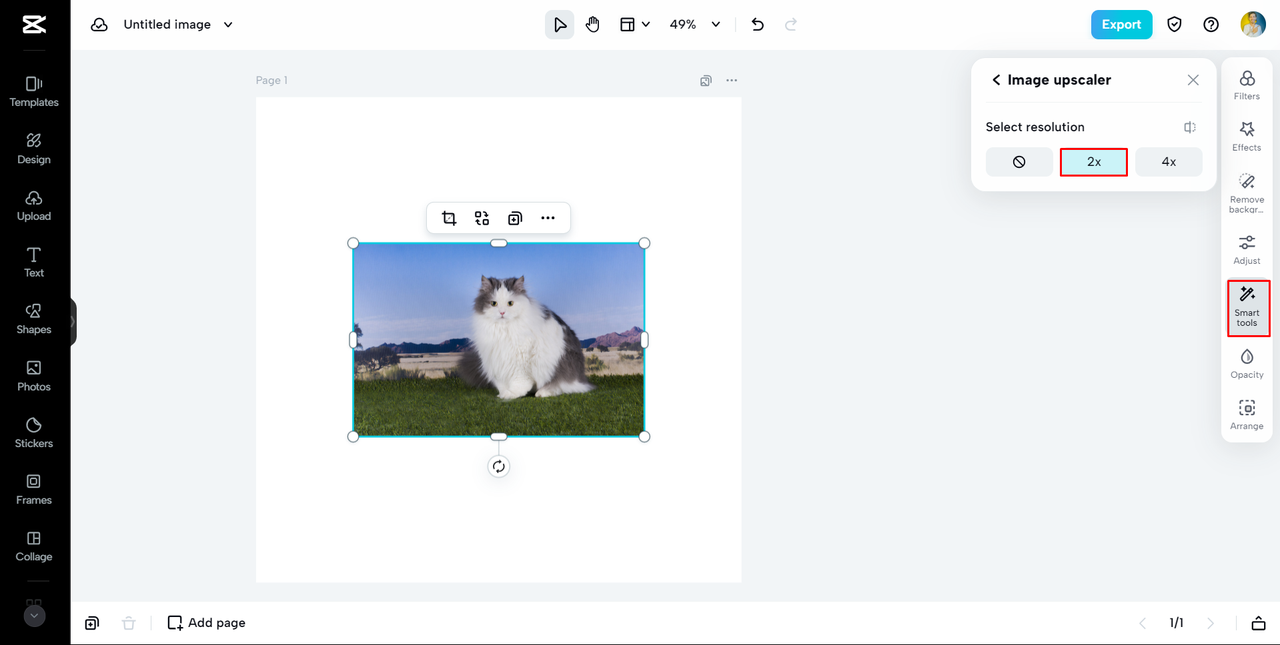Go to next page arrow
Viewport: 1280px width, 645px height.
point(1211,623)
